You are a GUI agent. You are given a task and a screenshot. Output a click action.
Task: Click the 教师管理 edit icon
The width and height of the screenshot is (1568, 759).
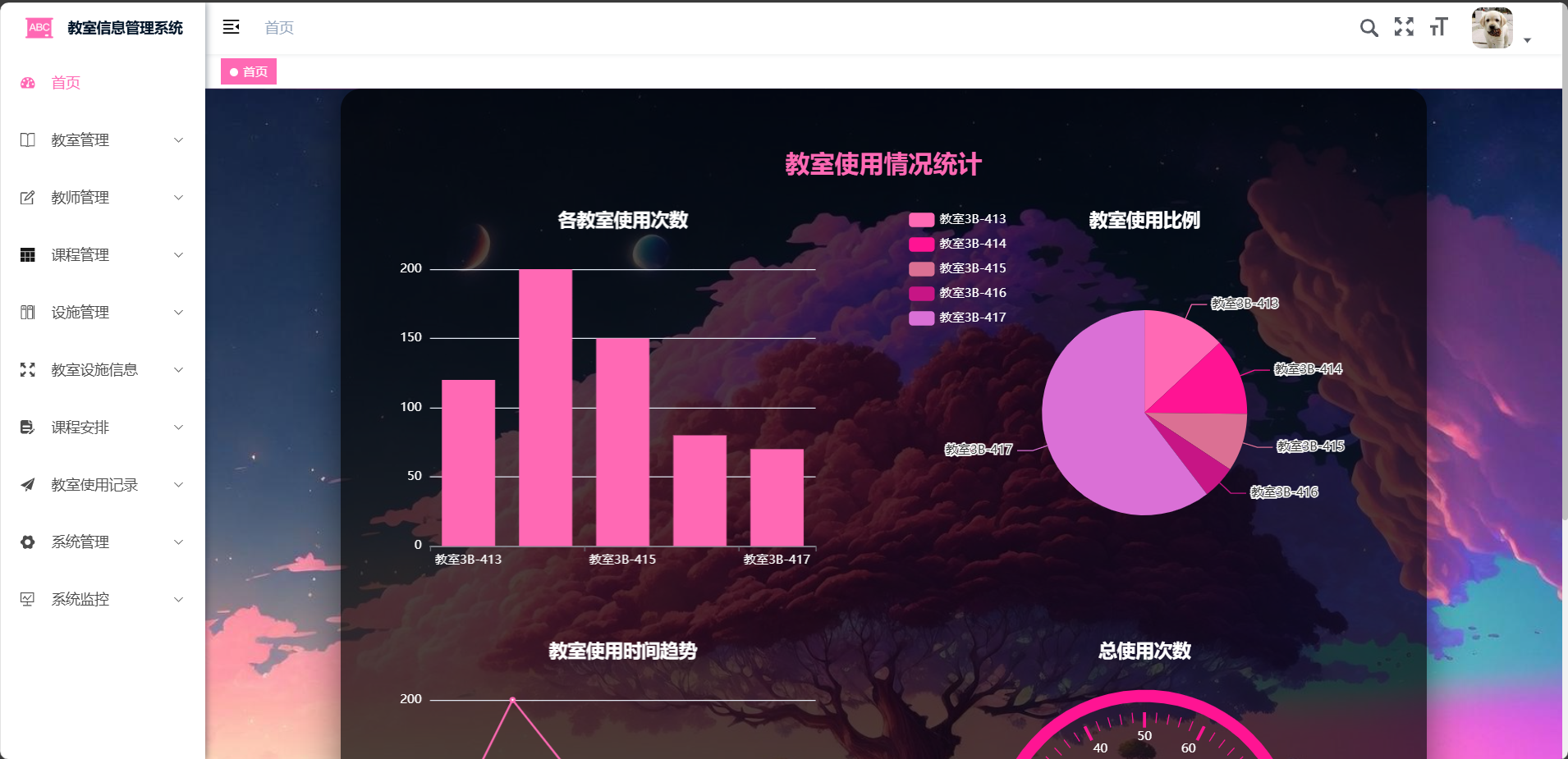[28, 198]
